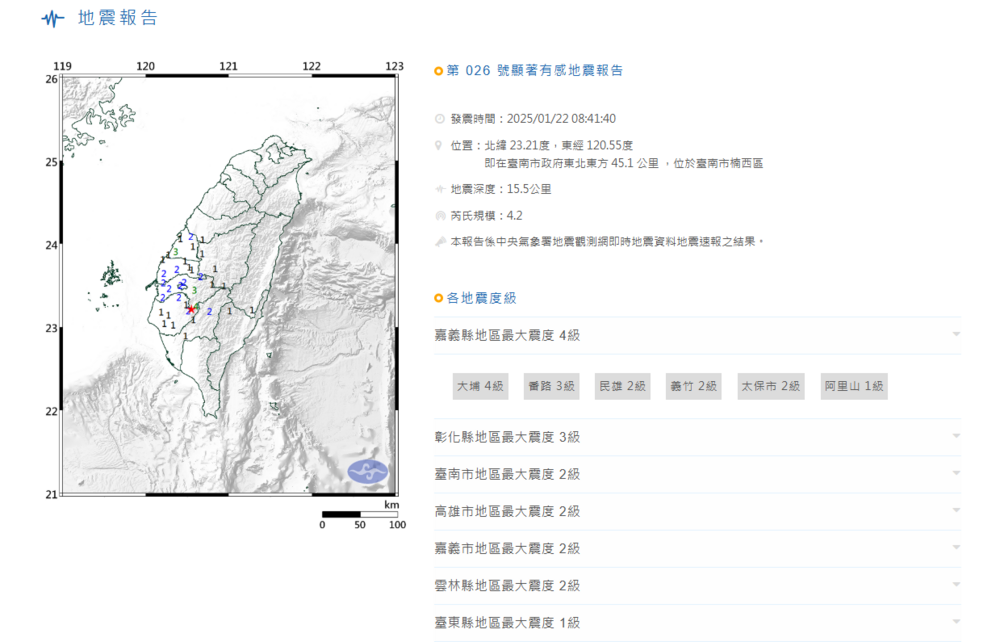Click the seismic wave icon beside 地震報告
The height and width of the screenshot is (642, 1000).
52,19
